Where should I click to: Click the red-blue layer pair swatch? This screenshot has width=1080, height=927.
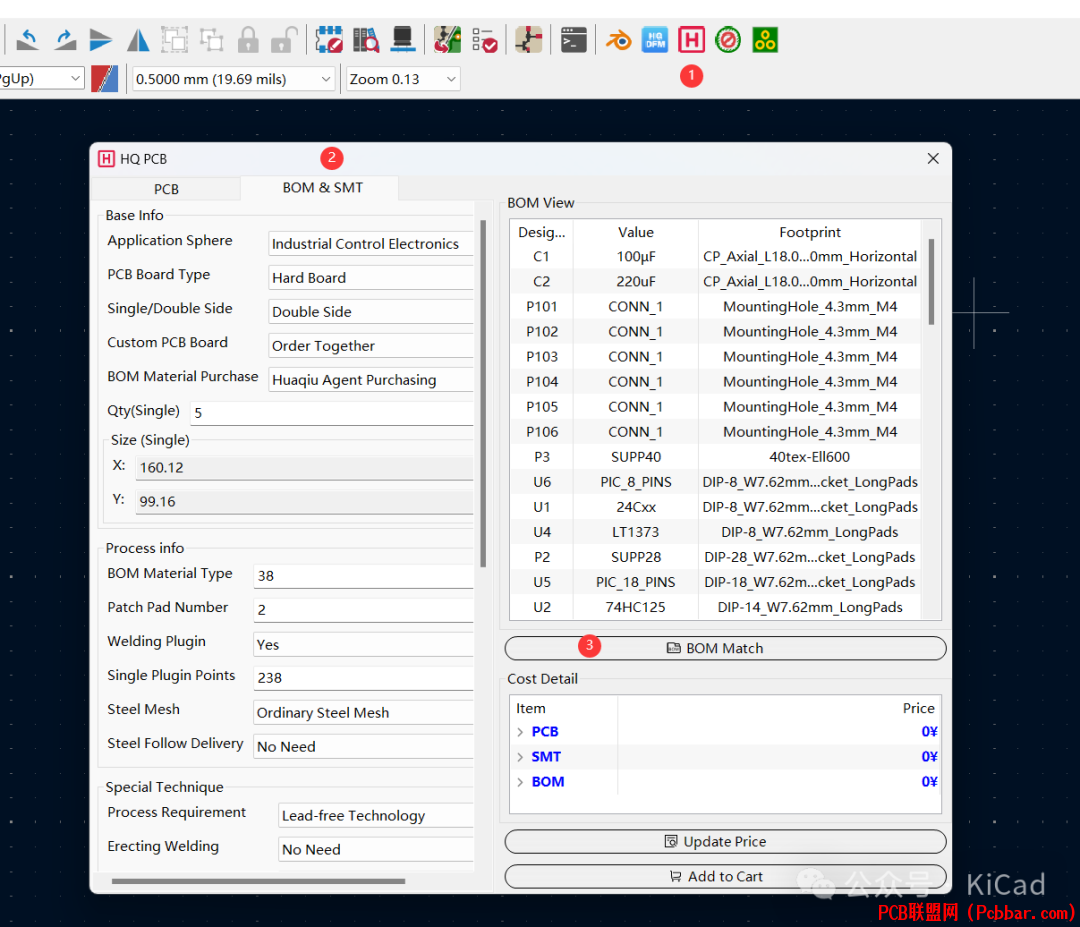pyautogui.click(x=105, y=79)
